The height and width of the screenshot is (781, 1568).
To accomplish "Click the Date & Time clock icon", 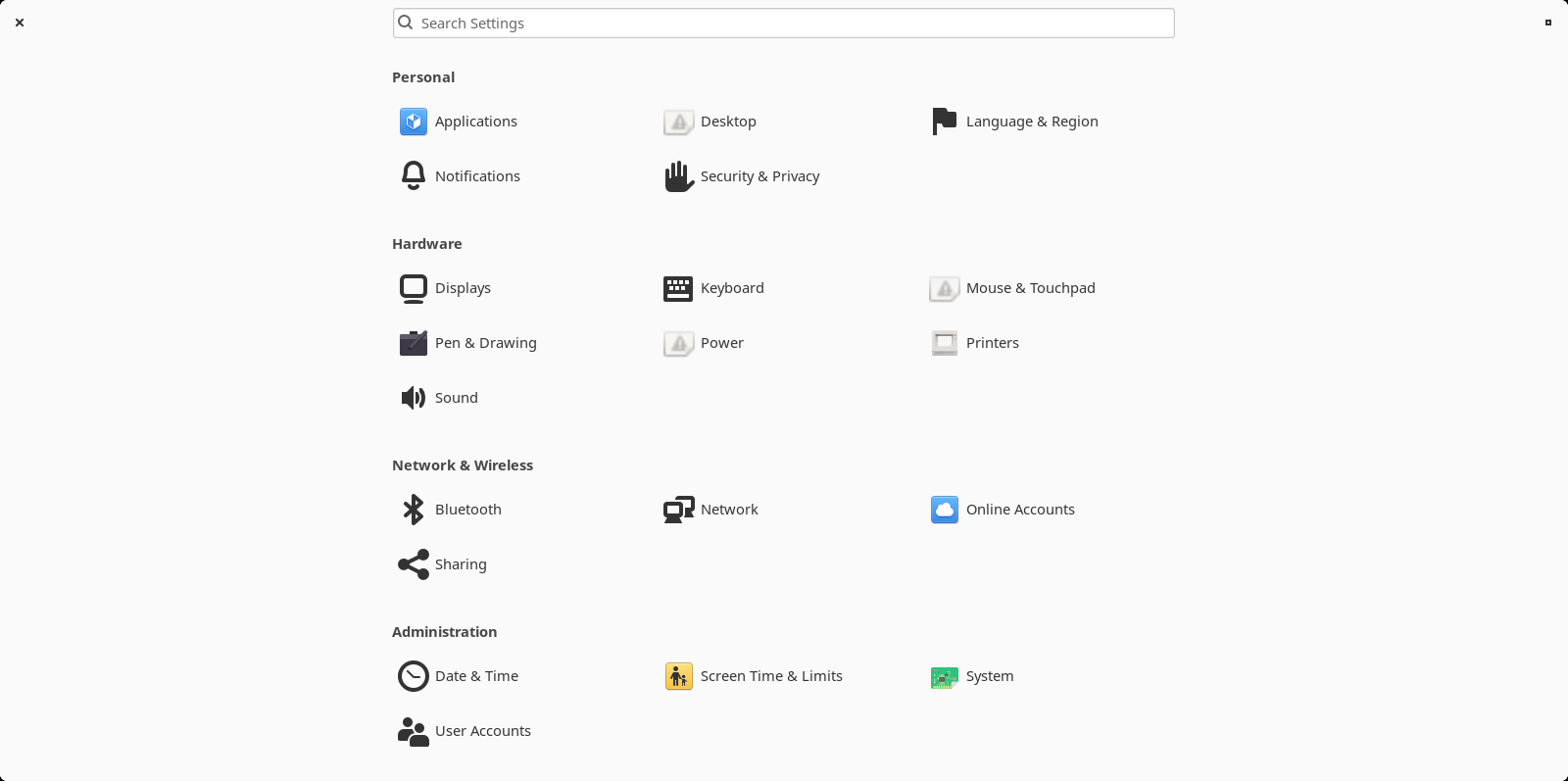I will (414, 676).
